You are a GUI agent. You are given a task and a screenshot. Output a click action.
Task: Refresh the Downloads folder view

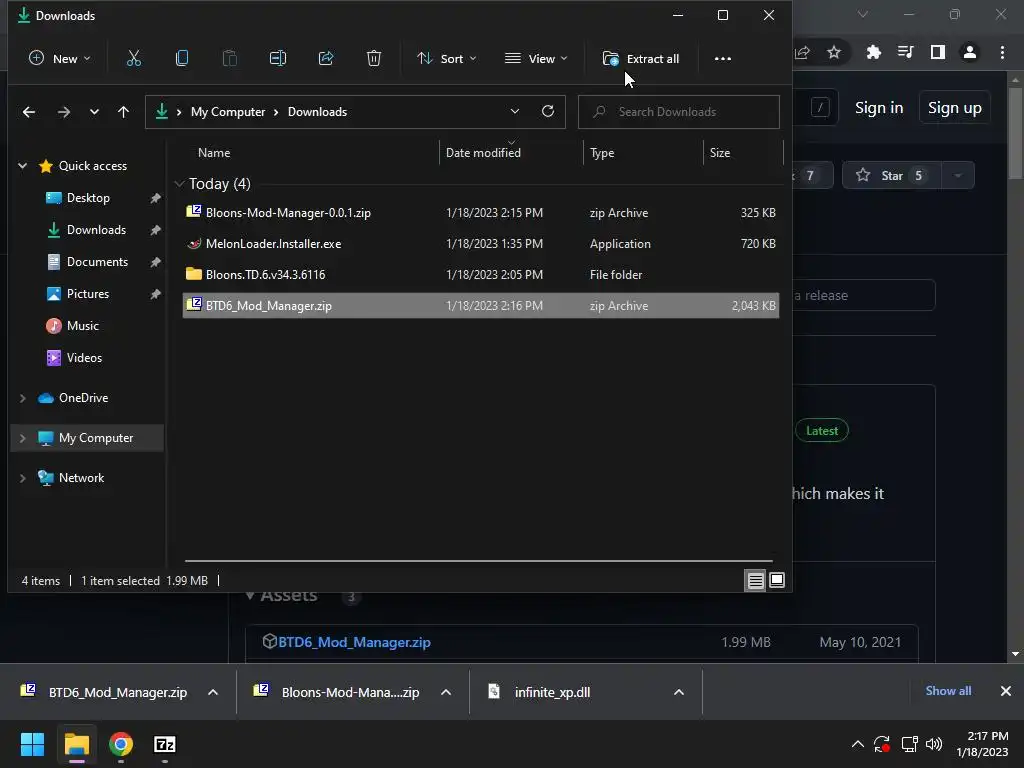(548, 112)
